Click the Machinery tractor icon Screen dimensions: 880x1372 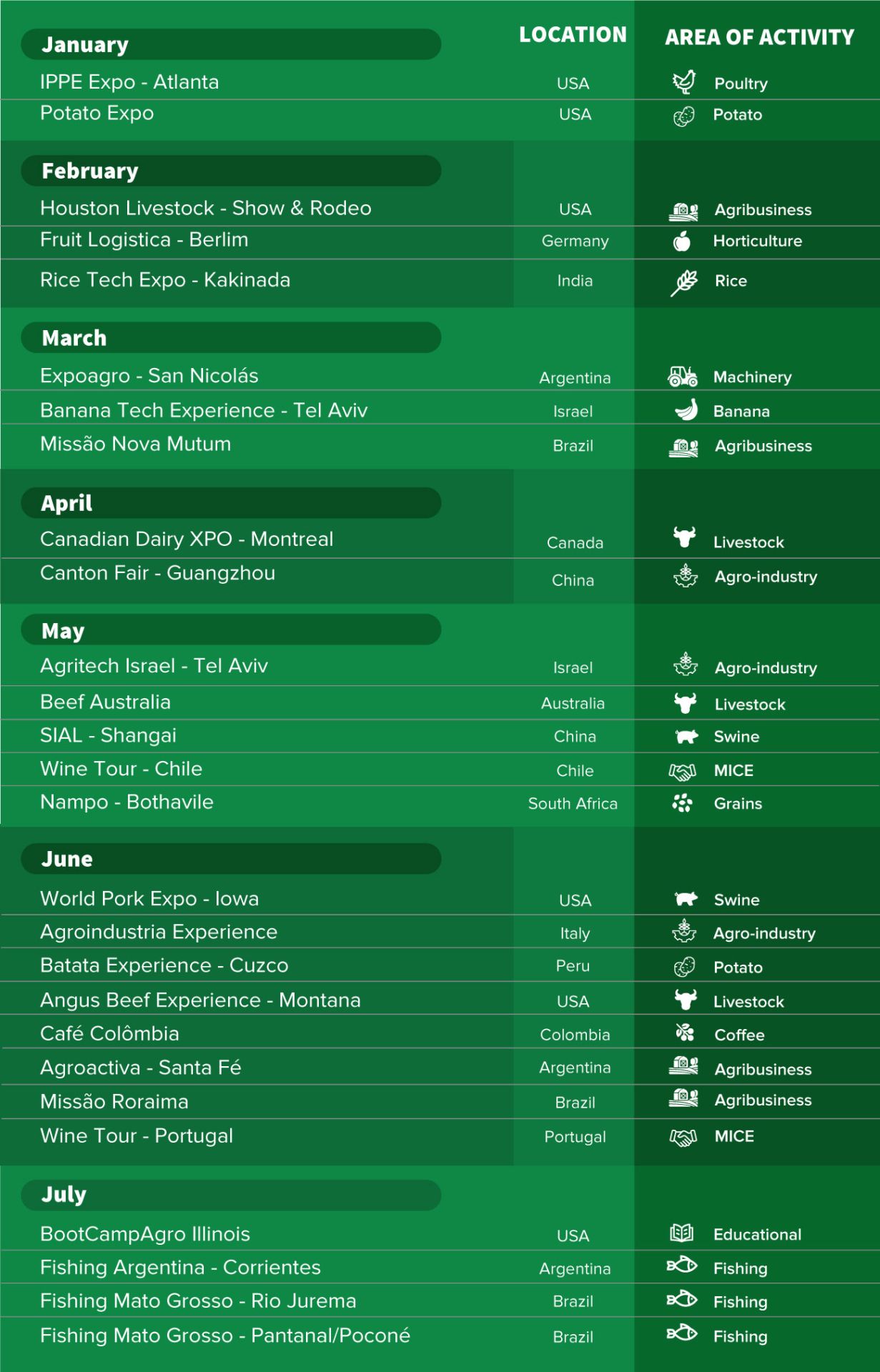[x=683, y=376]
